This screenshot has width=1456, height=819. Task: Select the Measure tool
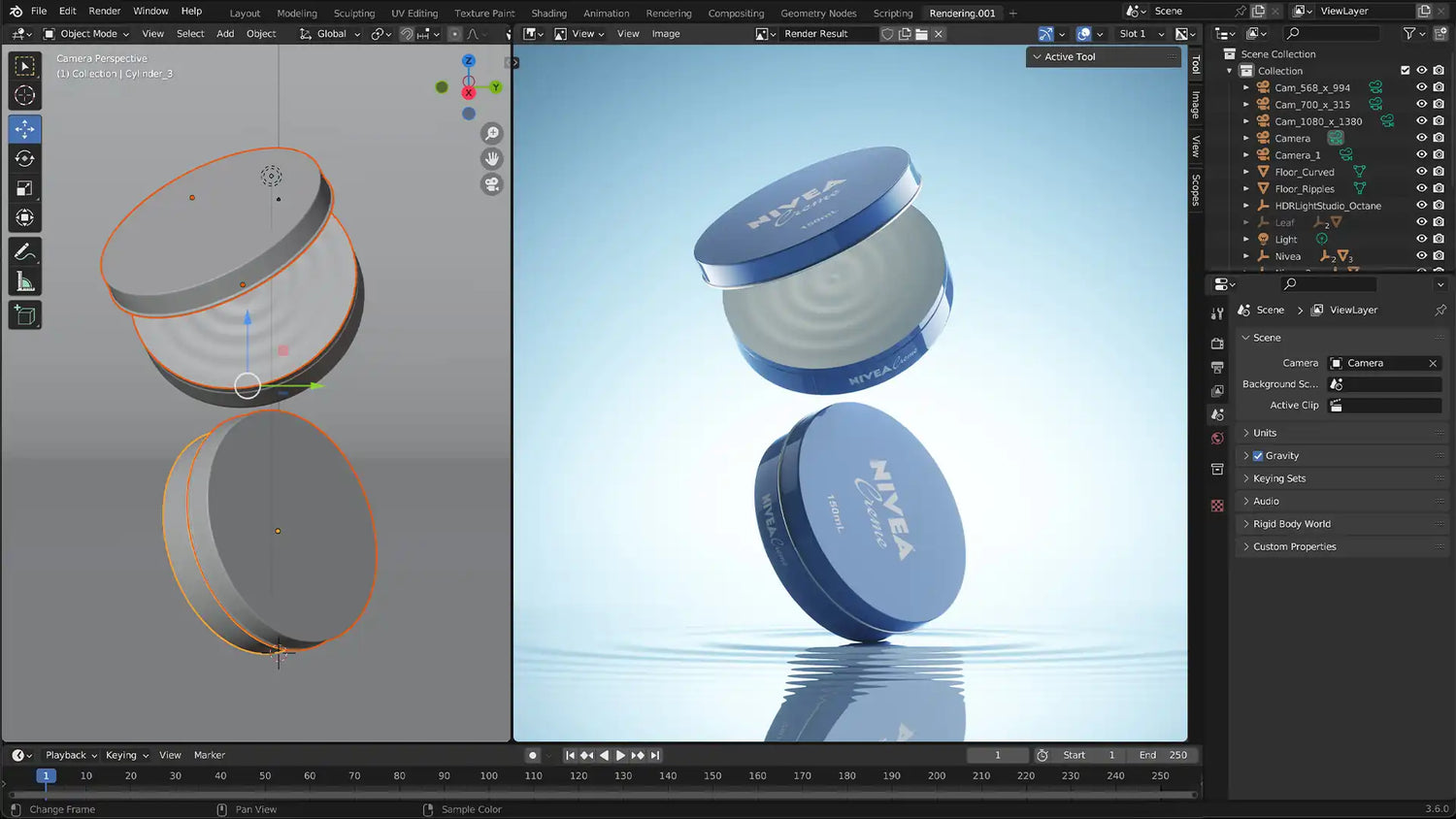(25, 281)
